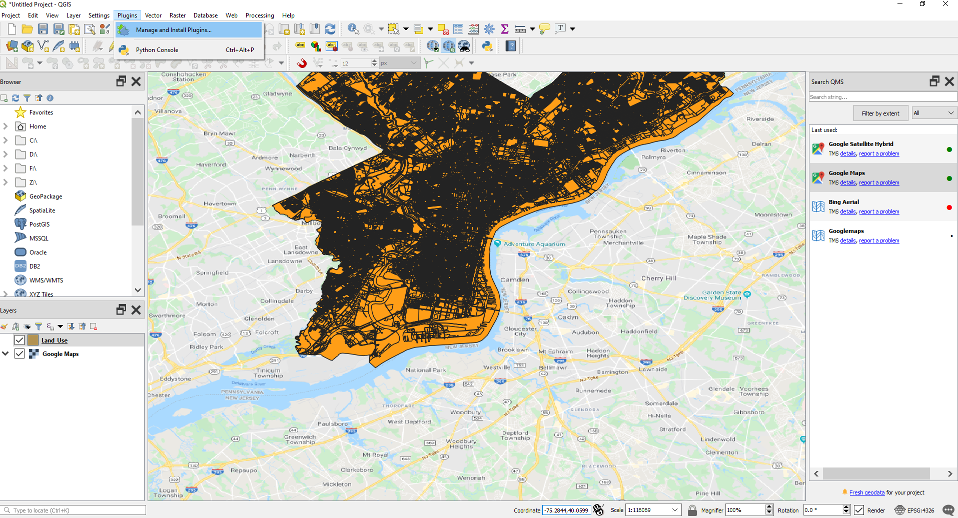958x518 pixels.
Task: Click the Search QMS text field
Action: pos(880,97)
